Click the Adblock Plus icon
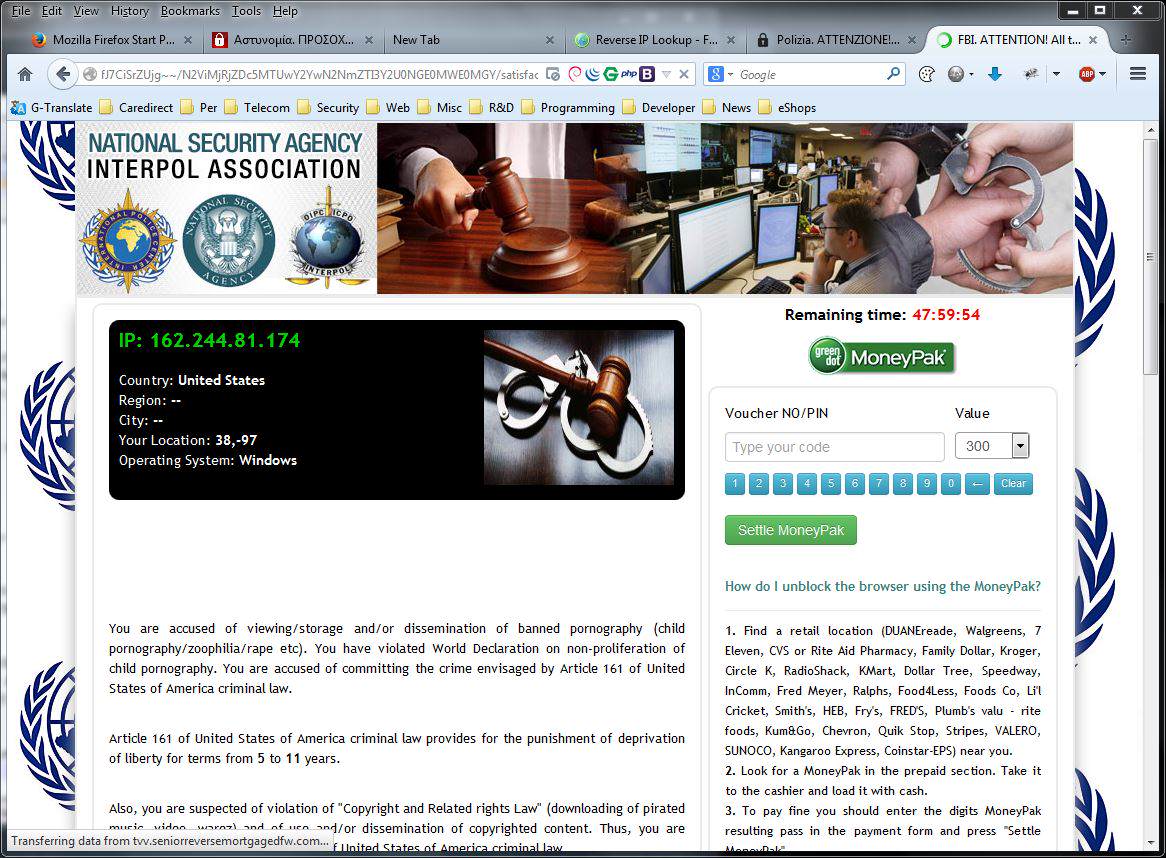1166x858 pixels. click(x=1087, y=74)
